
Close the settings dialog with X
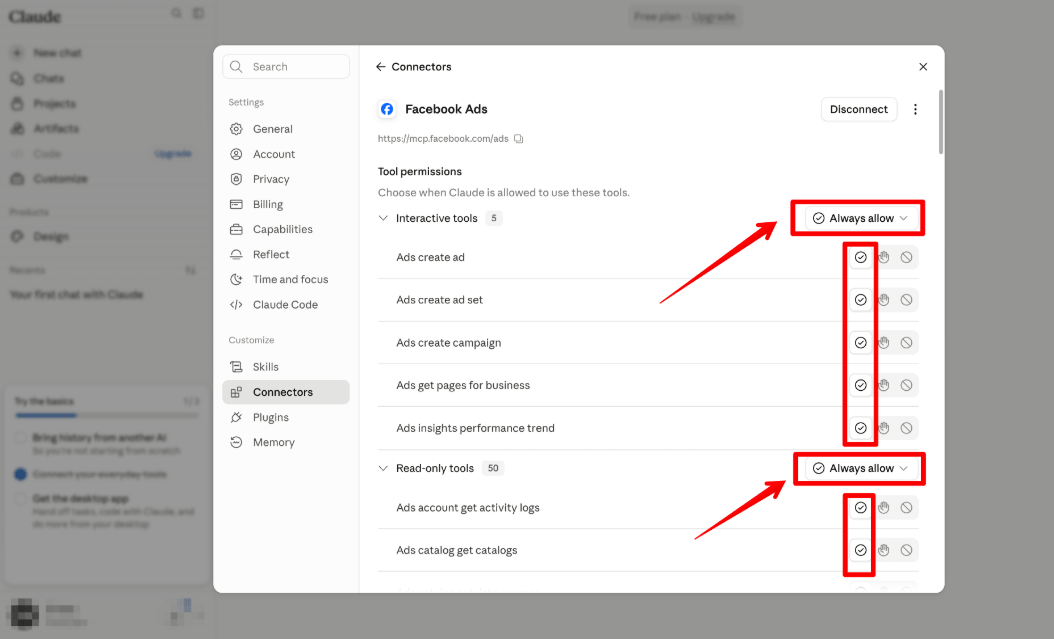click(x=923, y=67)
